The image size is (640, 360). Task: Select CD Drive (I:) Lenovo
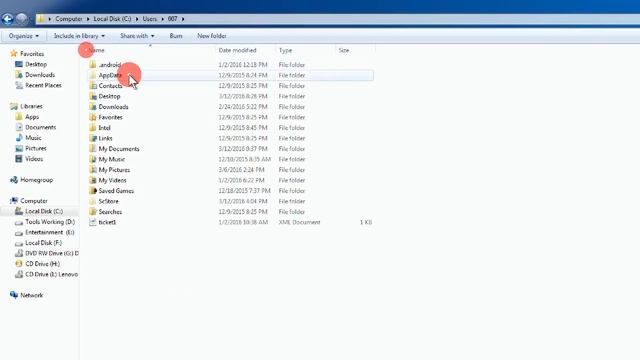51,274
